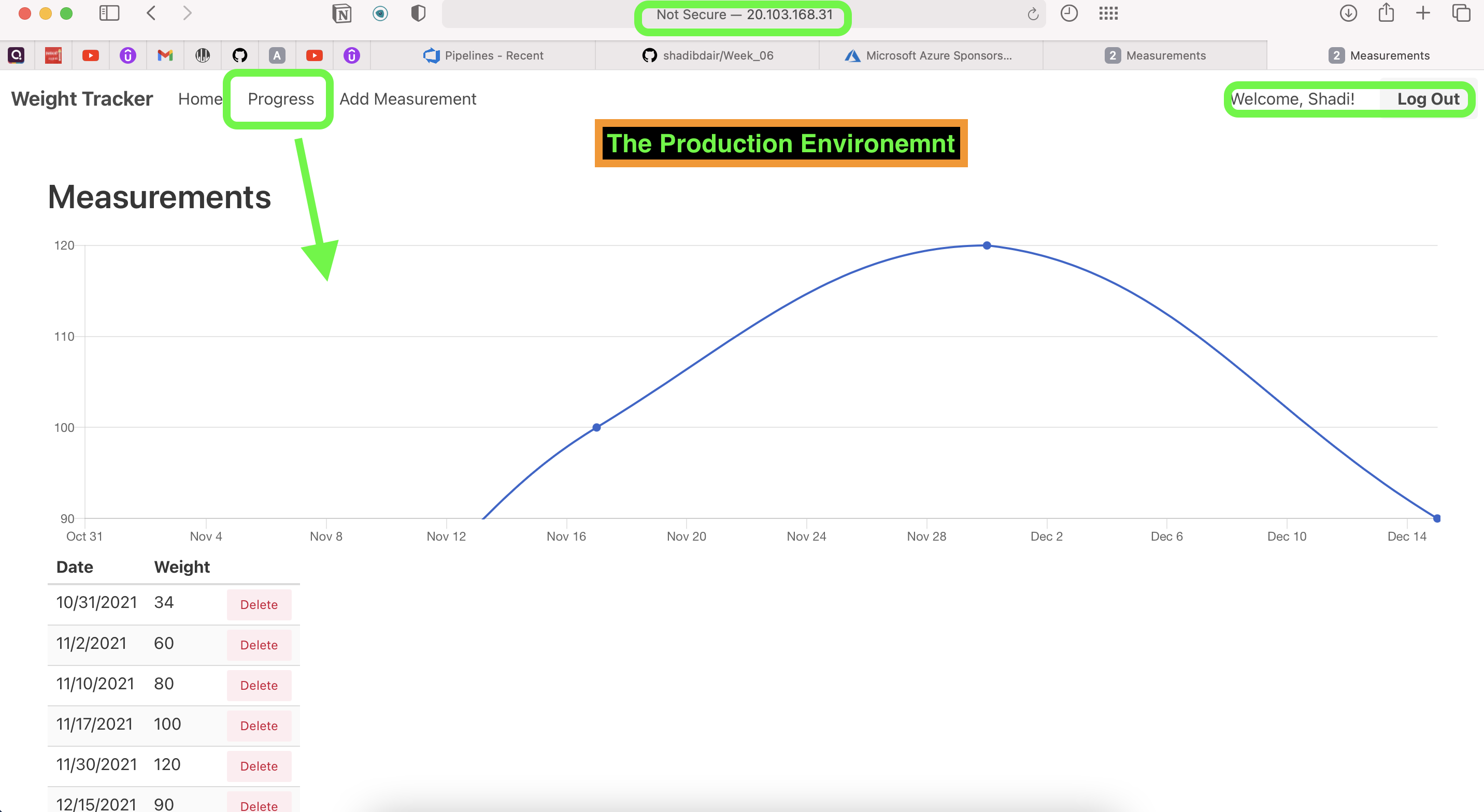Open the privacy shield icon
The height and width of the screenshot is (812, 1484).
[418, 13]
